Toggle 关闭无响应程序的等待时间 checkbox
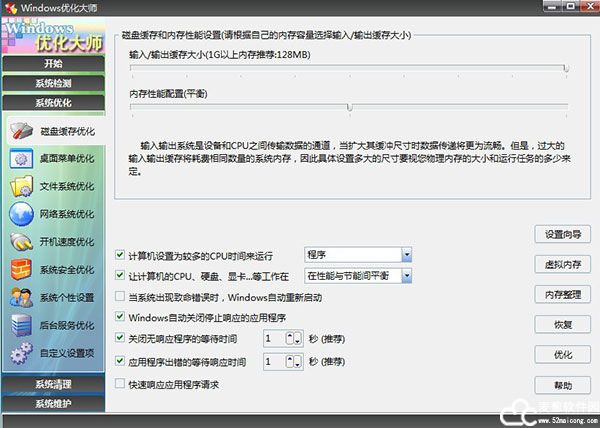Viewport: 600px width, 428px height. click(120, 338)
